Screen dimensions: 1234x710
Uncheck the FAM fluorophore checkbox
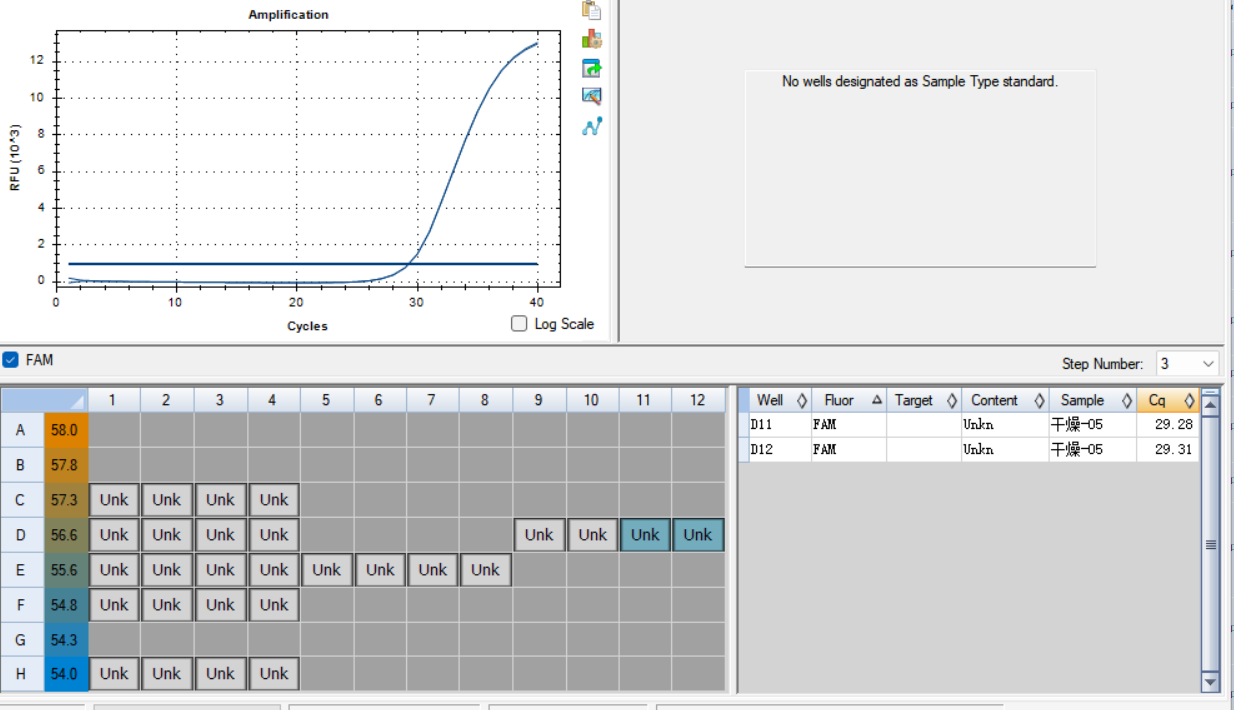tap(10, 359)
